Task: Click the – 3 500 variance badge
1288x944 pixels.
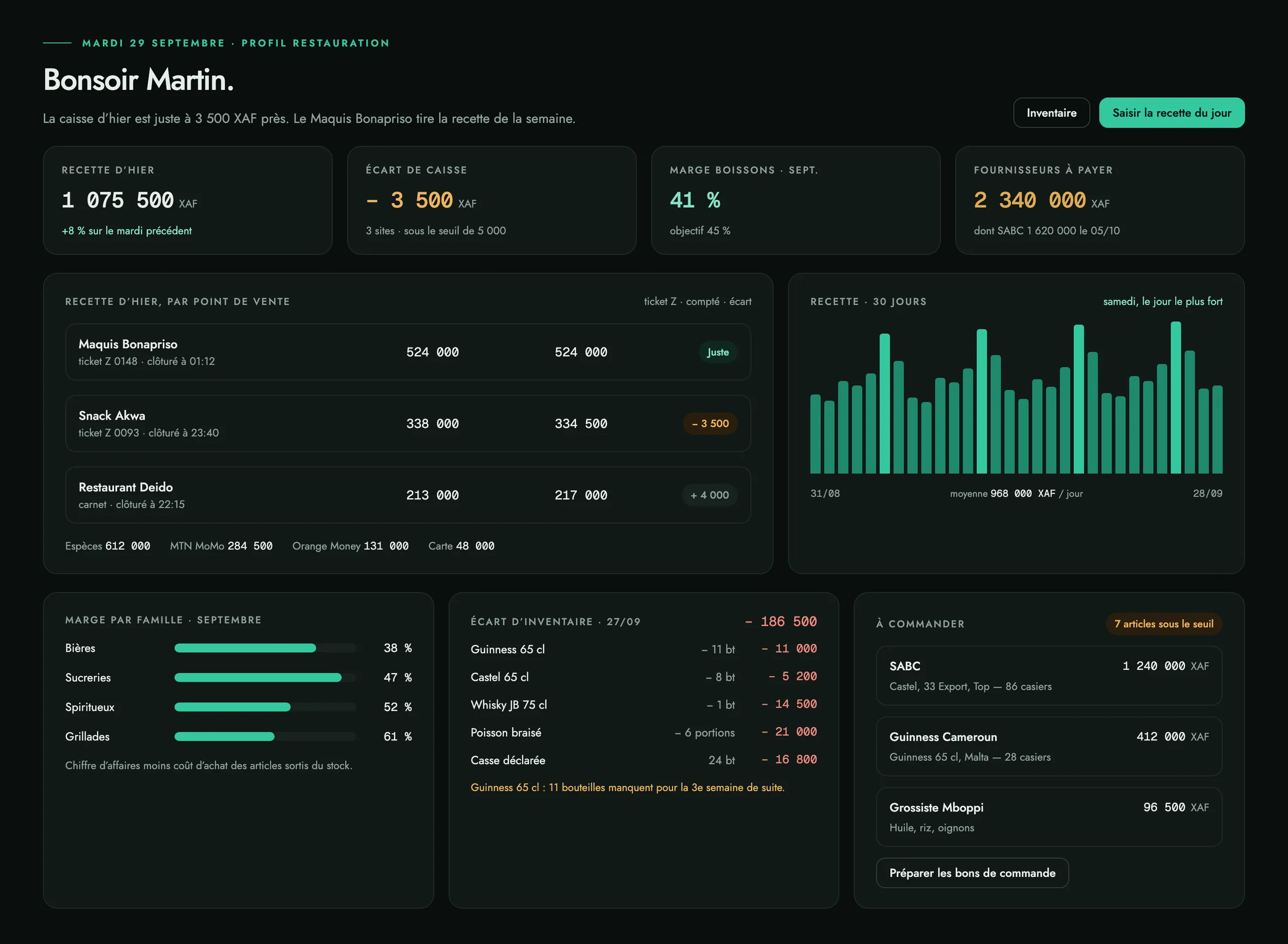Action: [x=710, y=423]
